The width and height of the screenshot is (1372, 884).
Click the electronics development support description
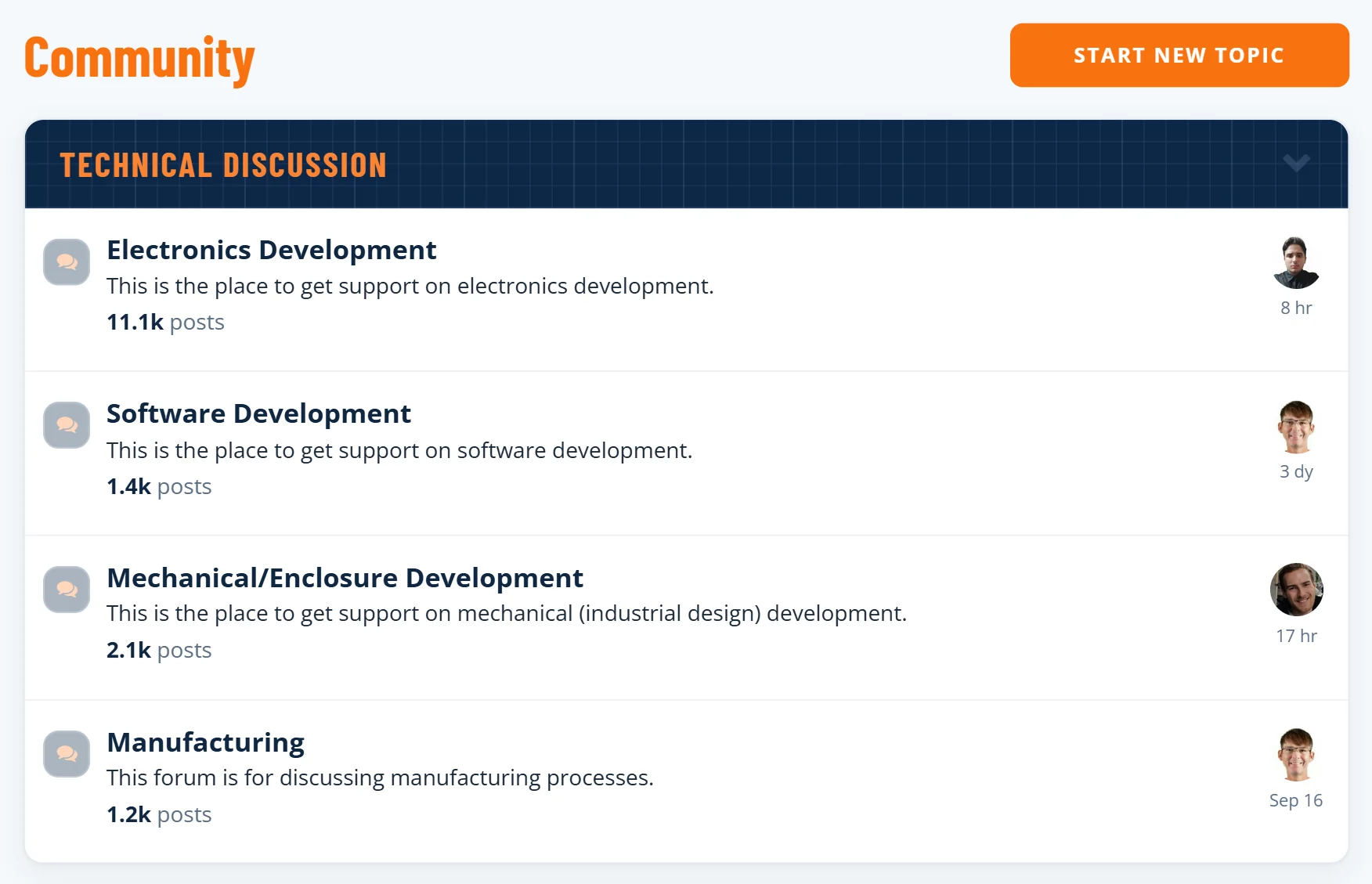[x=410, y=287]
